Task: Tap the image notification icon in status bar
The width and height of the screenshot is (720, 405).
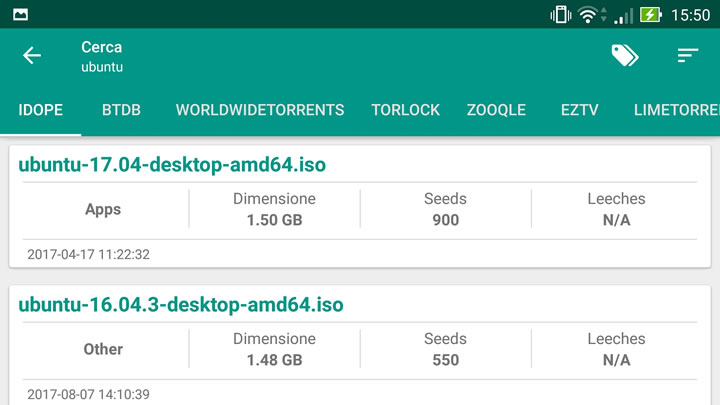Action: click(x=21, y=15)
